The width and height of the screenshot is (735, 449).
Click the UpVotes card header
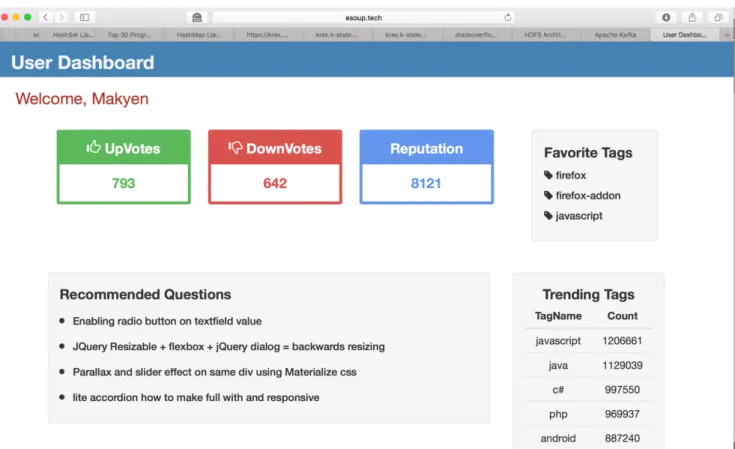pyautogui.click(x=124, y=148)
